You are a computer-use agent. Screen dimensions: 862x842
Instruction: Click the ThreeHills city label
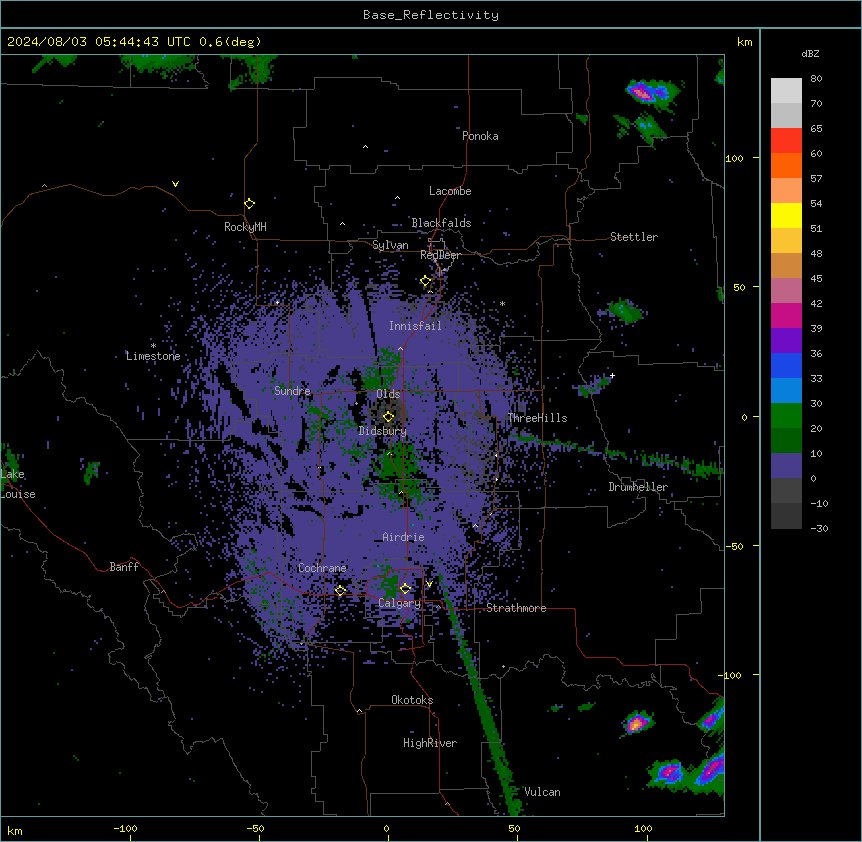[x=537, y=418]
